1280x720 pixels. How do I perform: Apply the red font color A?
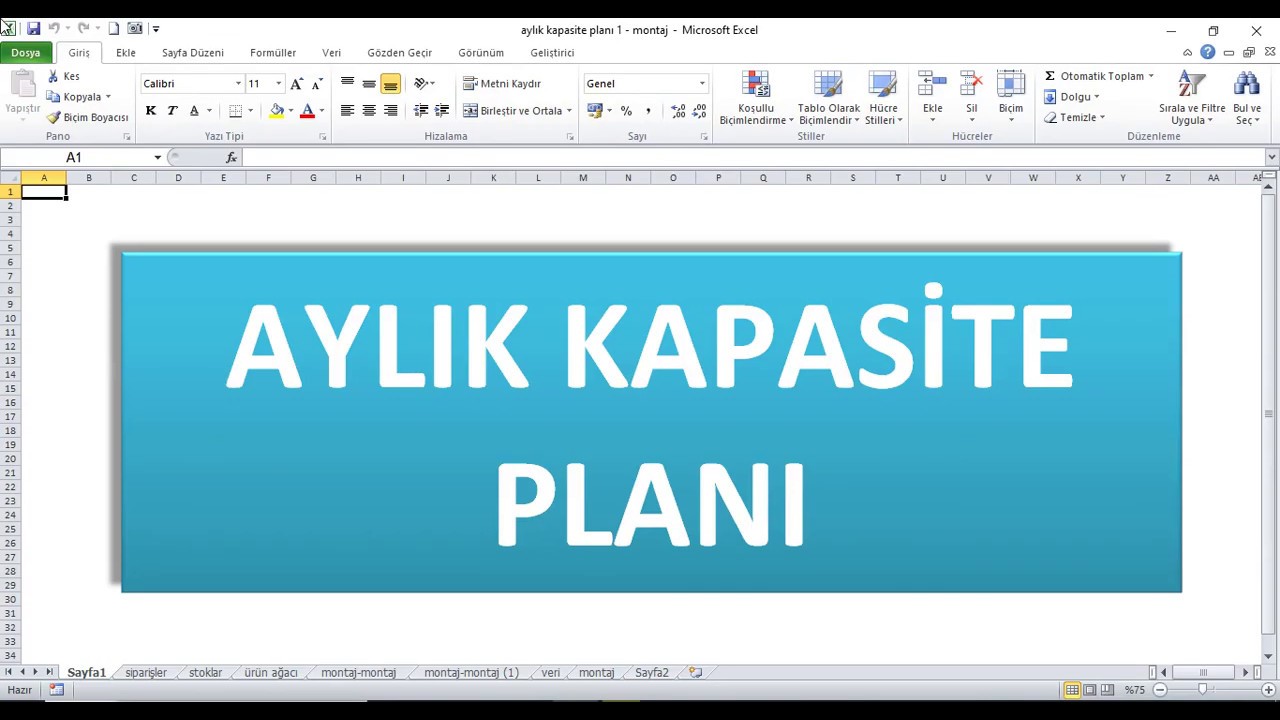(x=307, y=111)
